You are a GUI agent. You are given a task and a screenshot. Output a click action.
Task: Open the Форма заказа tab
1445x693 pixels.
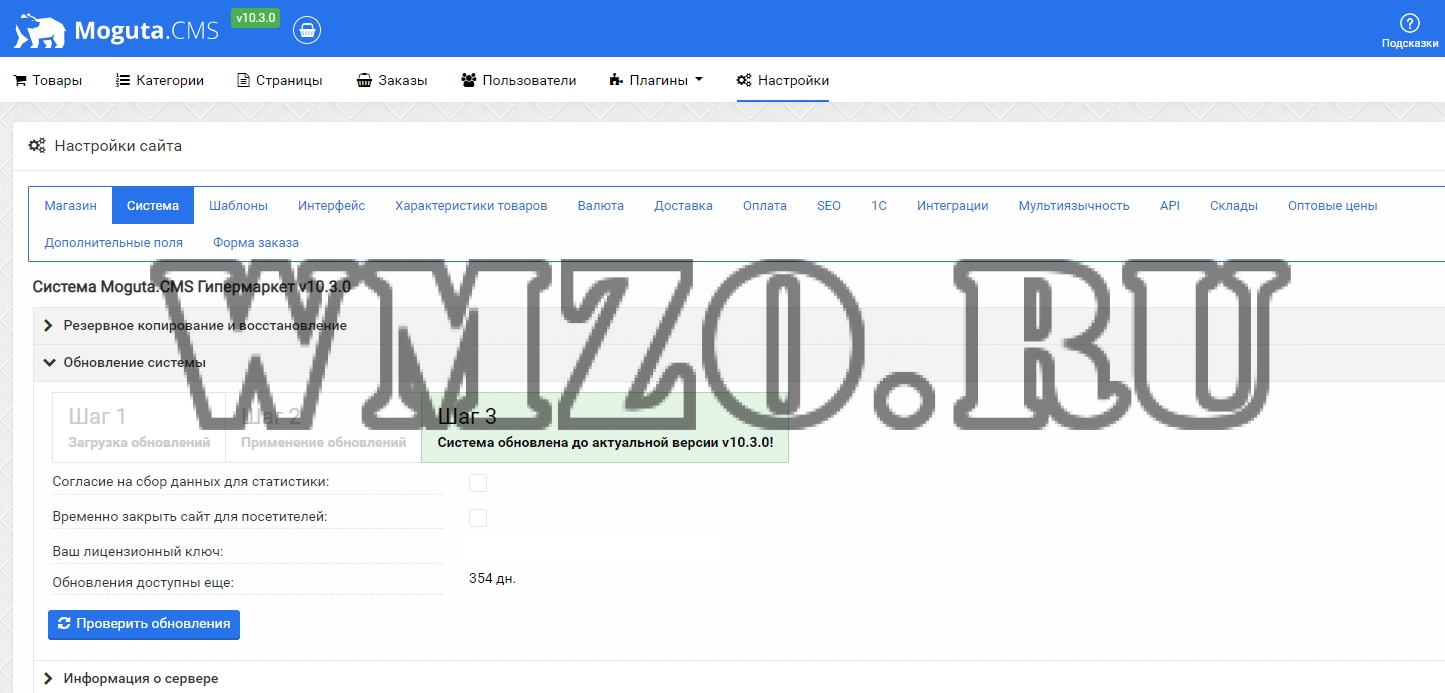pos(256,242)
